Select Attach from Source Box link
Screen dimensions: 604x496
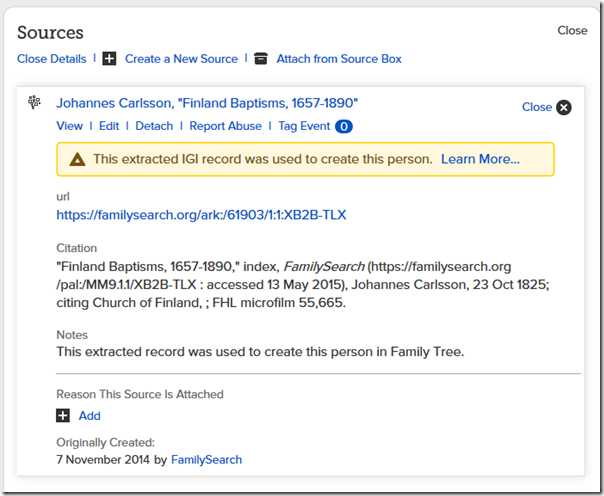coord(339,59)
